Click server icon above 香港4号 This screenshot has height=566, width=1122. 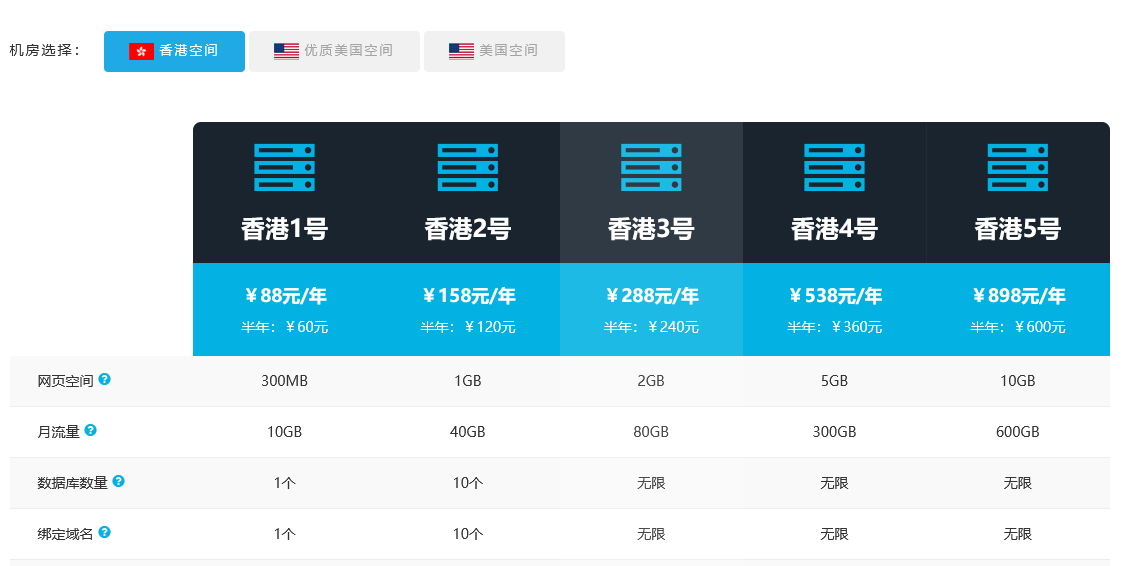(834, 167)
